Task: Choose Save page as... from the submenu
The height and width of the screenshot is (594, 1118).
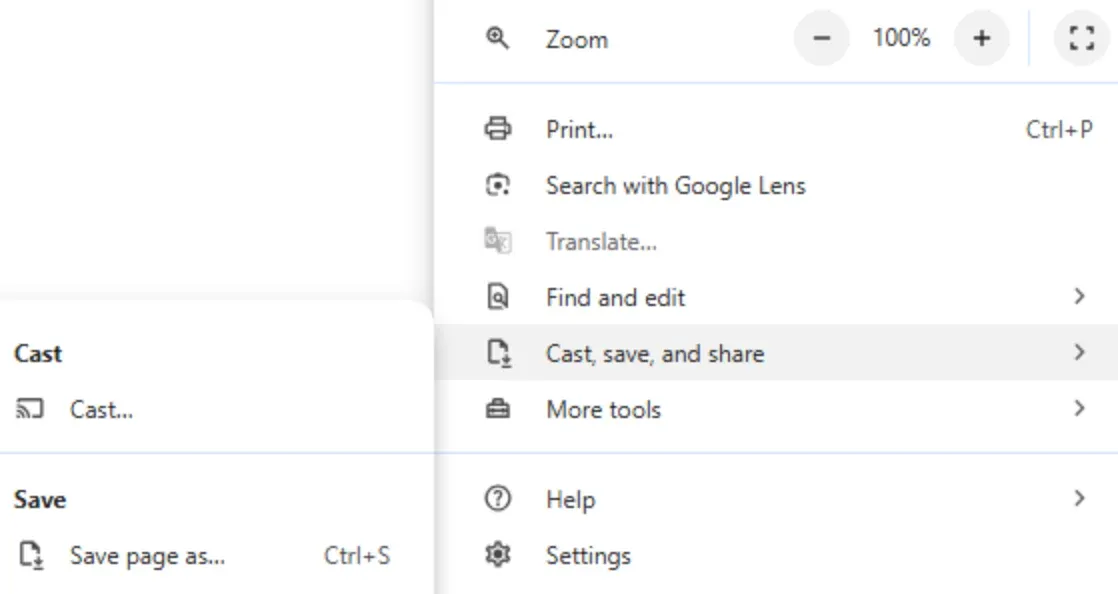Action: (x=147, y=556)
